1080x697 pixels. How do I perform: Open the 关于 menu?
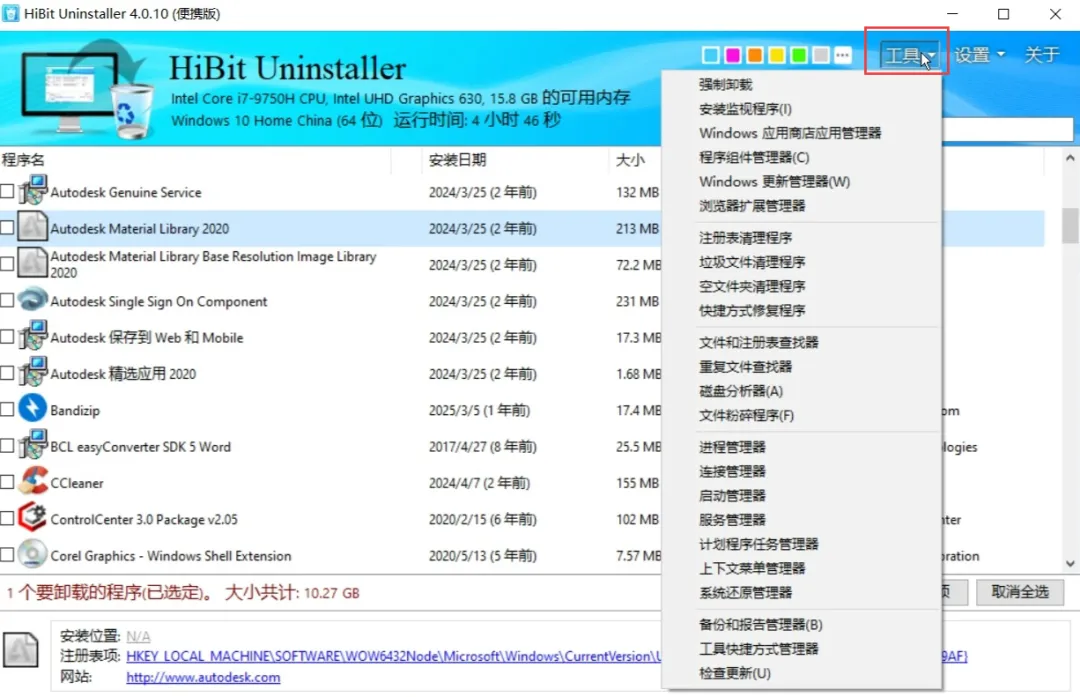1041,54
